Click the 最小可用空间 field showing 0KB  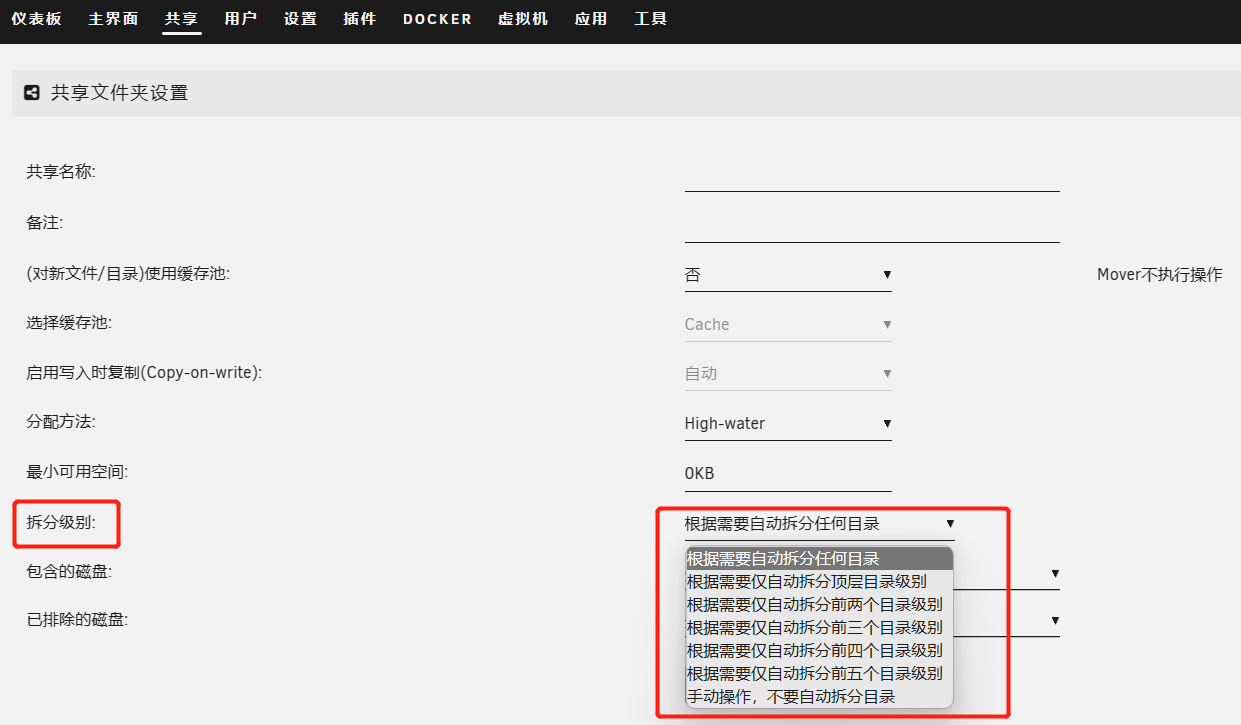tap(787, 474)
